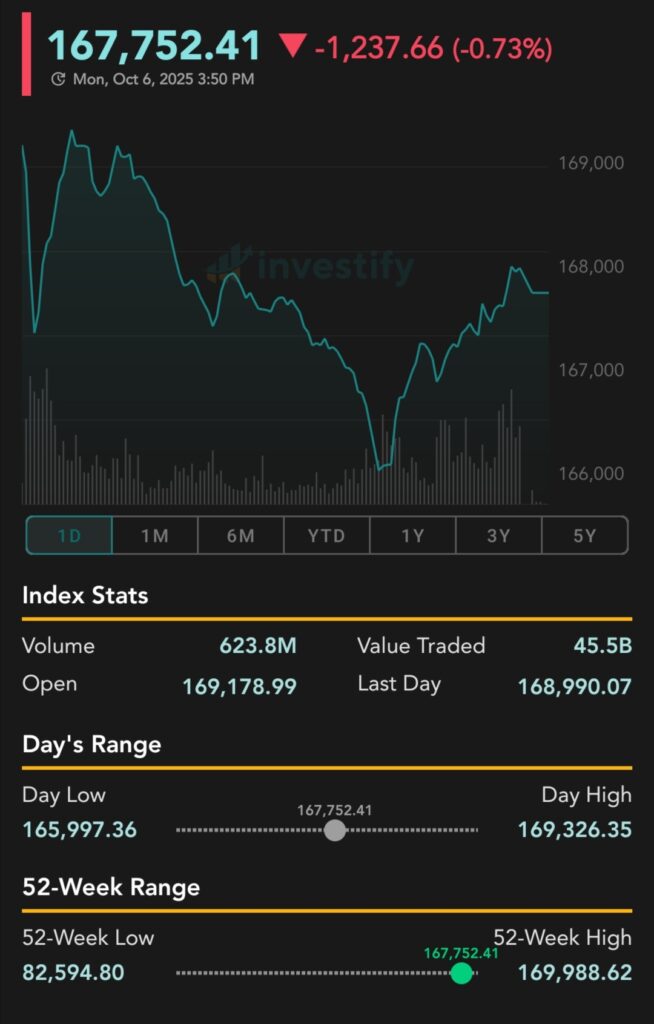Click the index value 167,752.41 headline
654x1024 pixels.
point(155,45)
